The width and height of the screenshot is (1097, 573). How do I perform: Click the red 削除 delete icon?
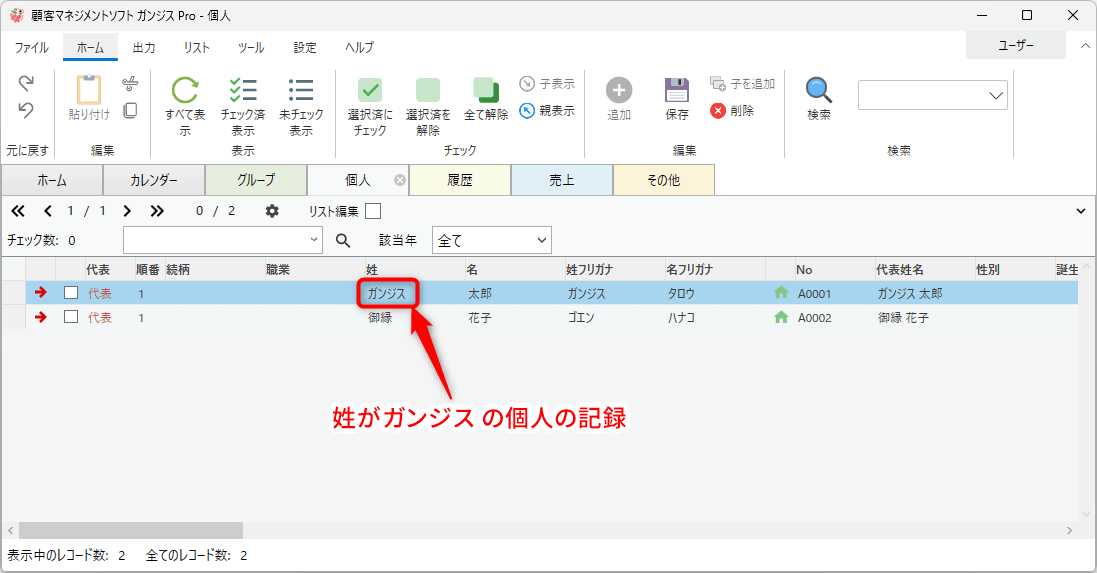tap(718, 111)
